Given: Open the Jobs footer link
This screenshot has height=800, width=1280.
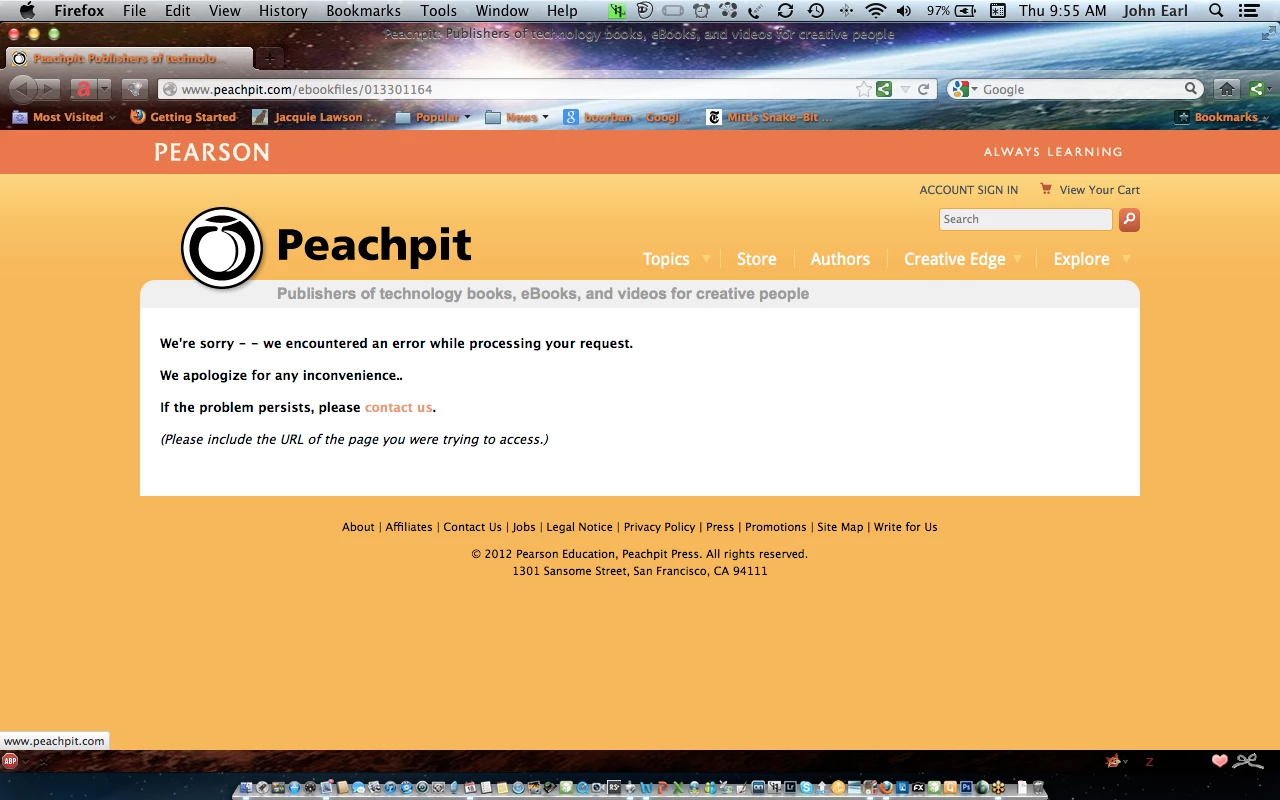Looking at the screenshot, I should 524,527.
